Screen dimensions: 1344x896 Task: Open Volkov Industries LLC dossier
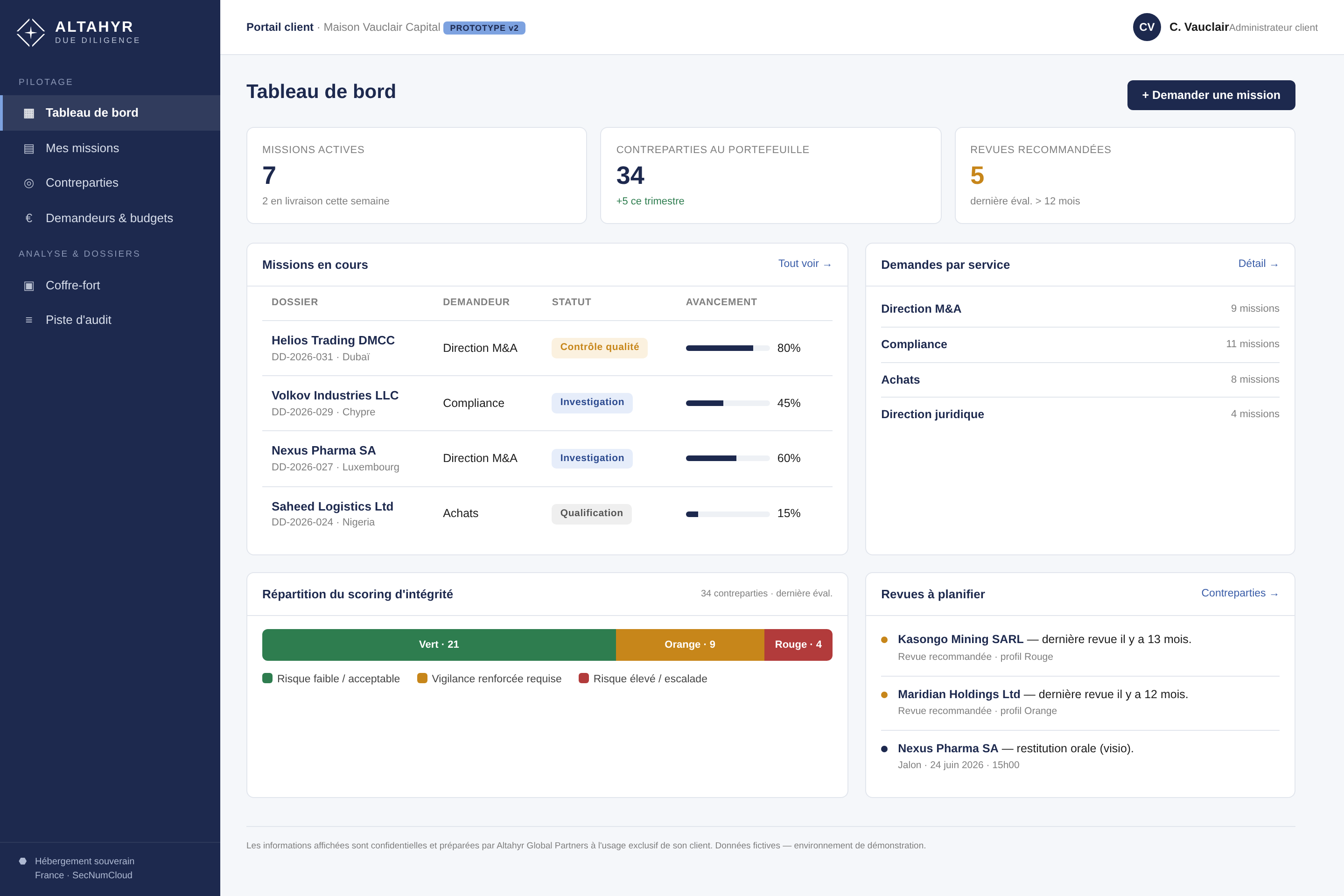point(335,395)
